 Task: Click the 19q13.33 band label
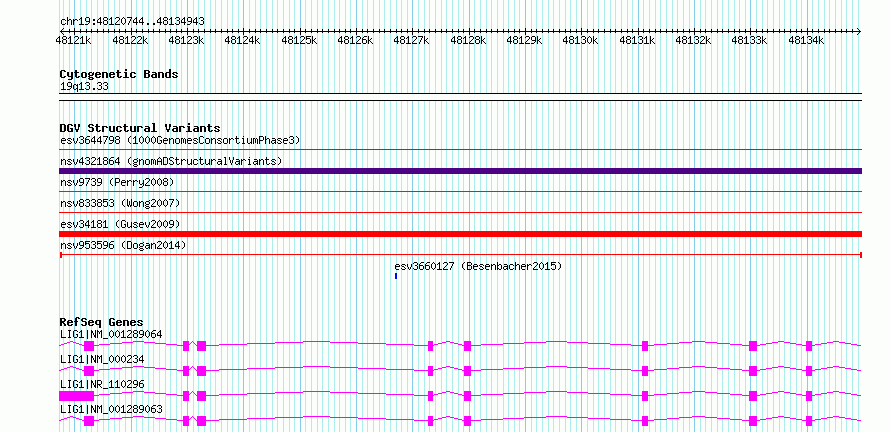pyautogui.click(x=84, y=87)
